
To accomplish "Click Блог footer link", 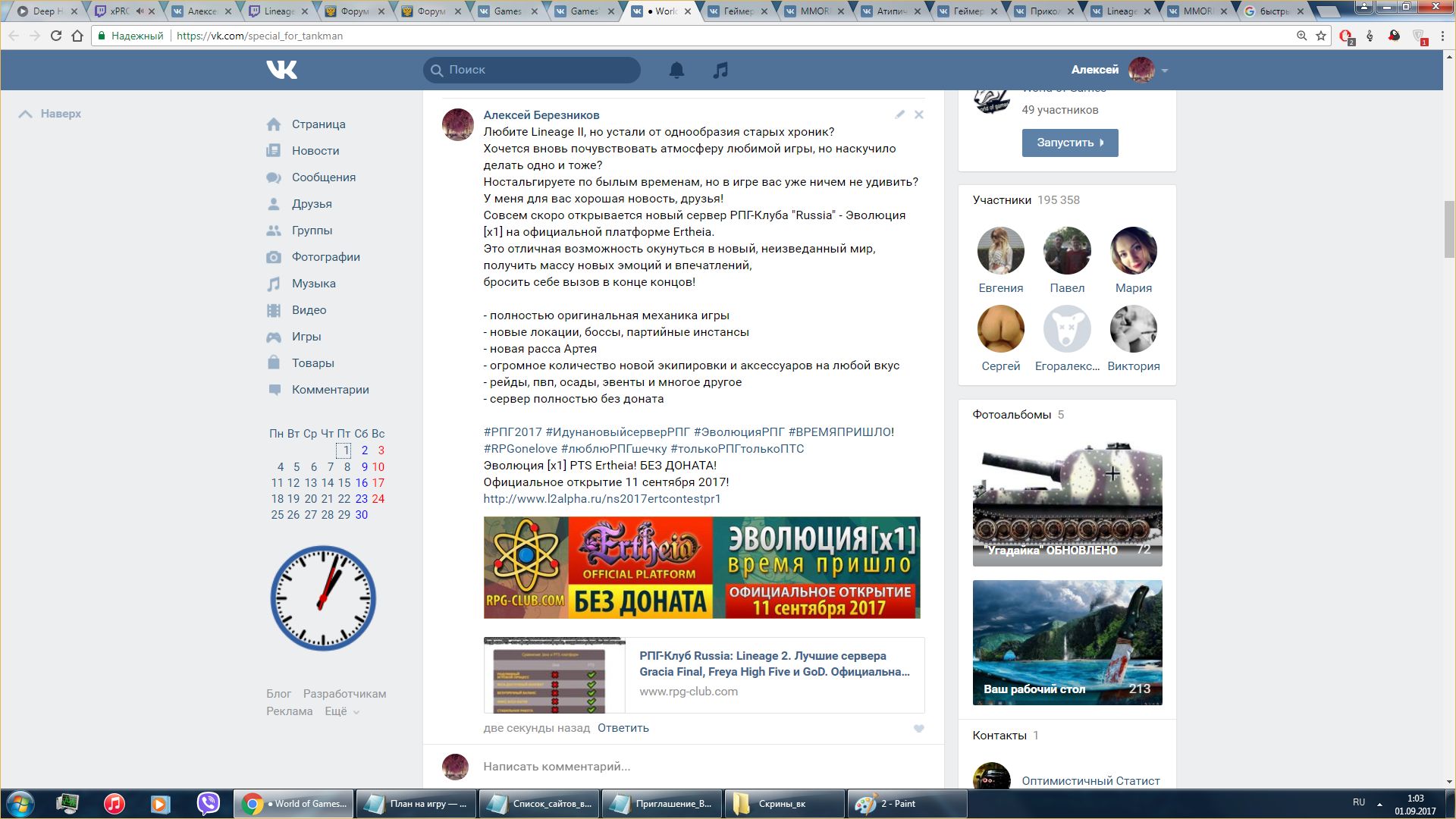I will coord(278,694).
